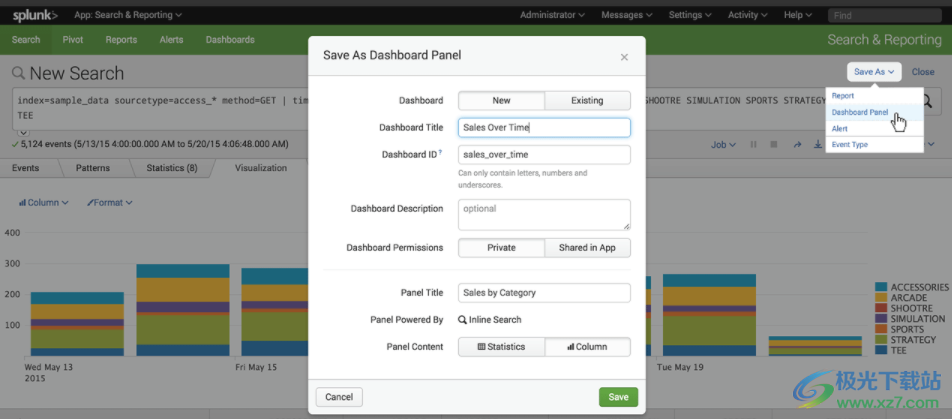Screen dimensions: 952x419
Task: Select New dashboard option
Action: [x=502, y=100]
